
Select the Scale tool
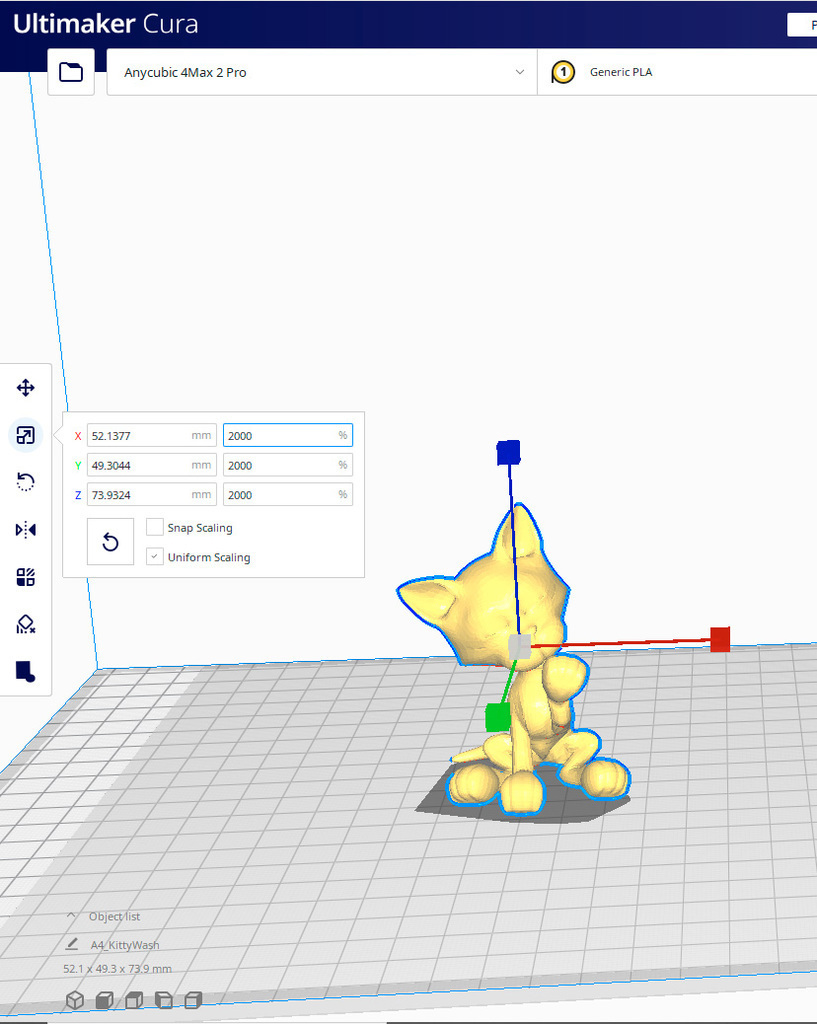pyautogui.click(x=25, y=435)
